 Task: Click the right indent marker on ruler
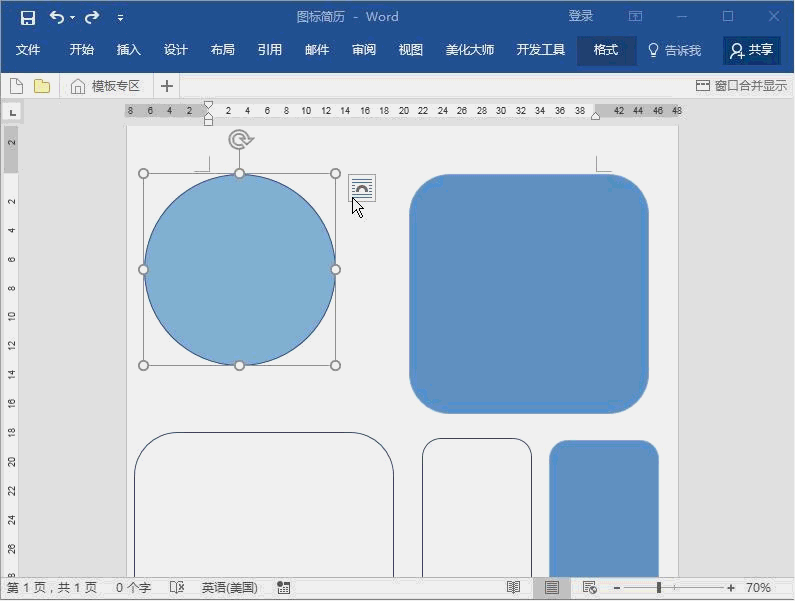596,116
